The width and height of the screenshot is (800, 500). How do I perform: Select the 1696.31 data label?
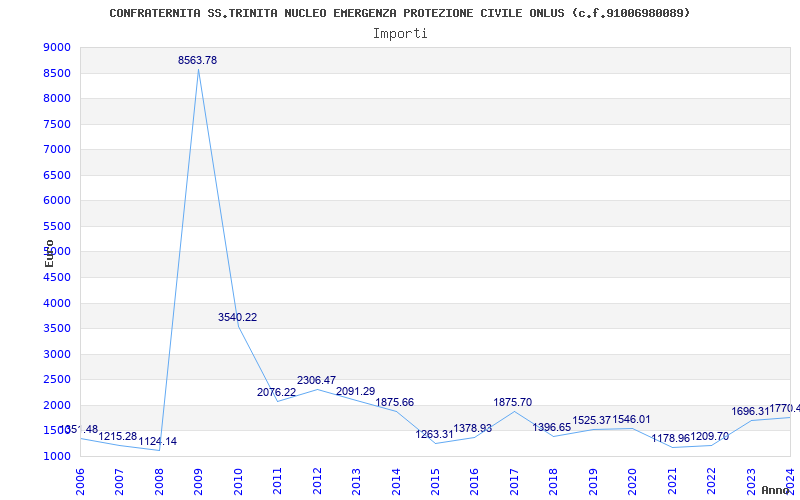[750, 412]
